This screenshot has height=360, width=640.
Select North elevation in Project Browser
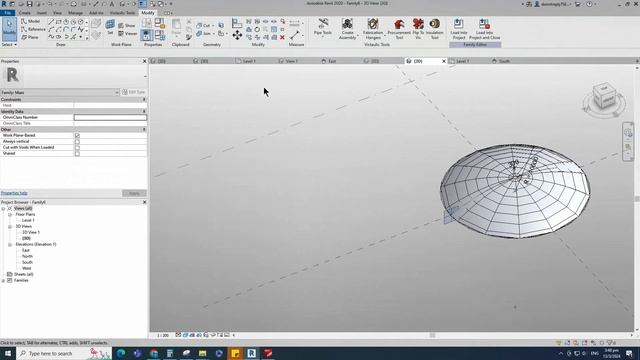point(27,256)
